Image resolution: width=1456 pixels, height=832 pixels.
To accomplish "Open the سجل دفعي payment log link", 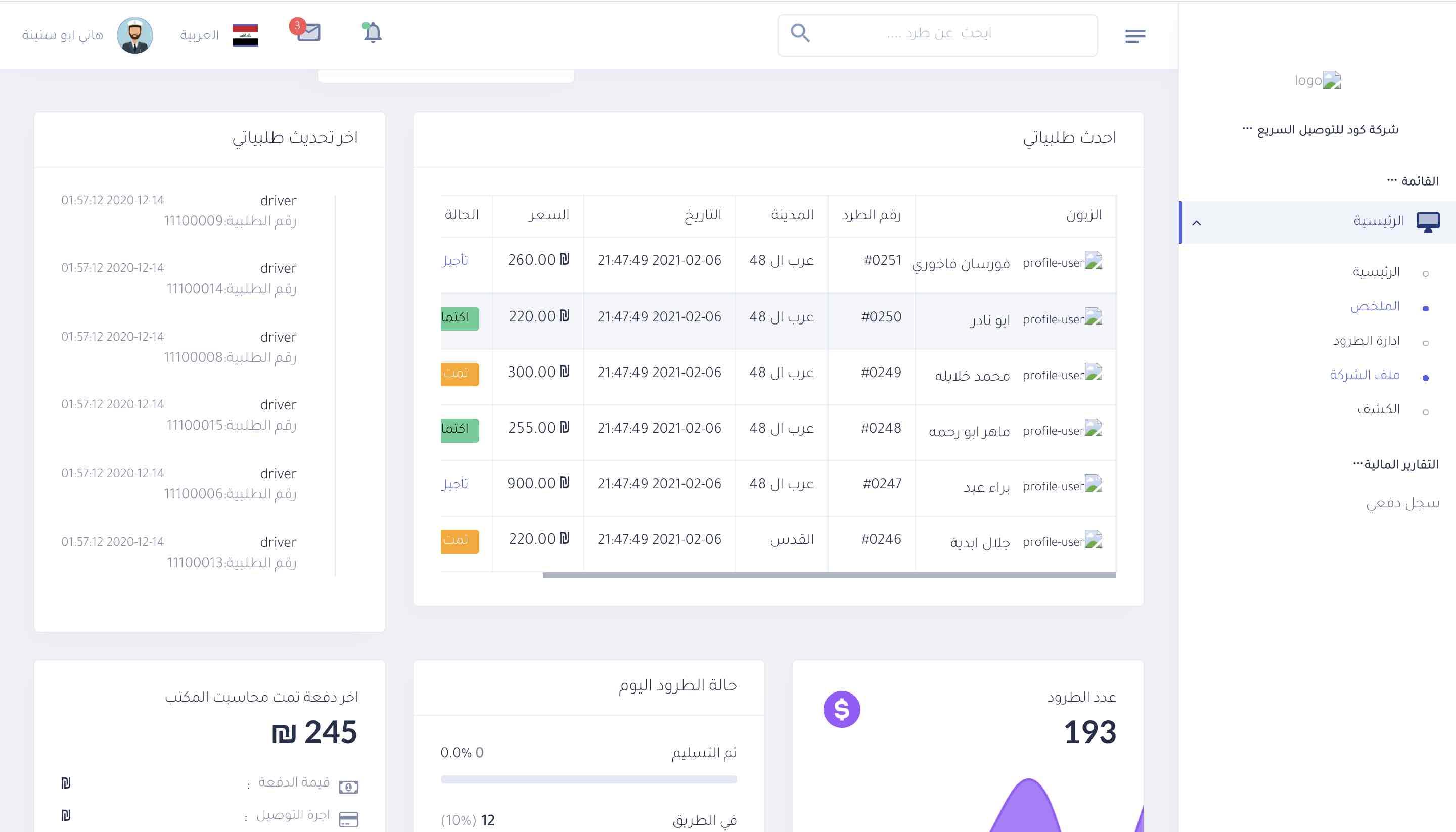I will [1402, 503].
